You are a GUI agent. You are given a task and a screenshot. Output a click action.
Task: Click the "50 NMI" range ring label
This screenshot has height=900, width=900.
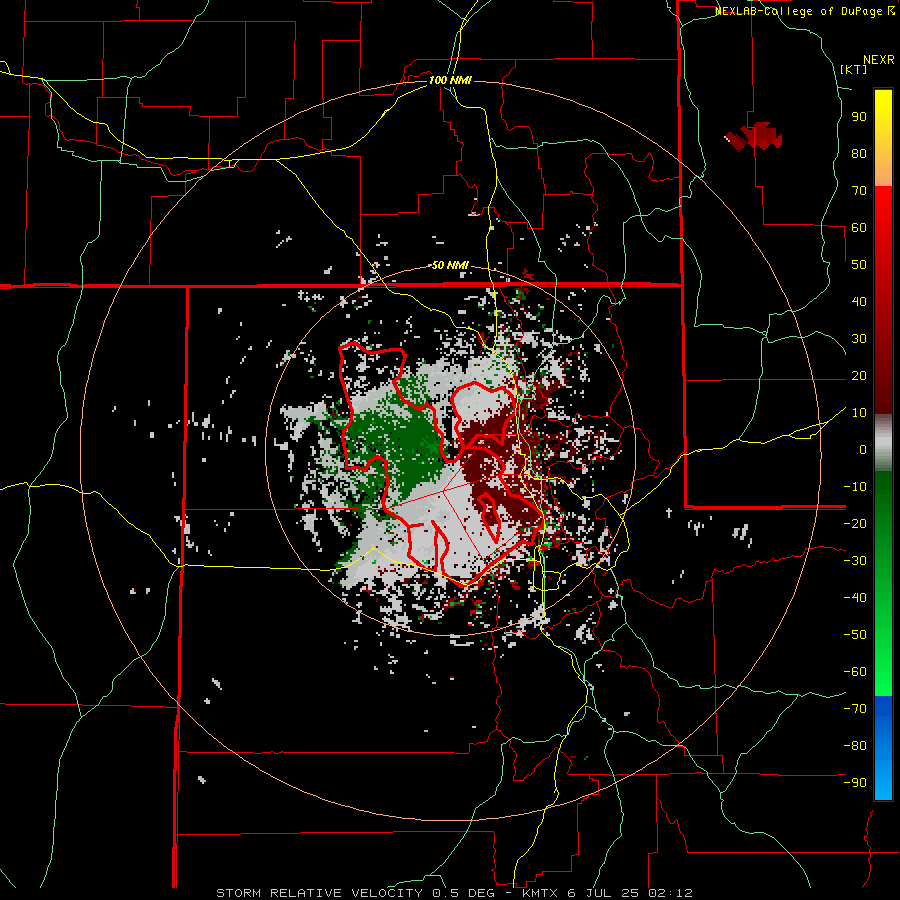click(x=450, y=265)
